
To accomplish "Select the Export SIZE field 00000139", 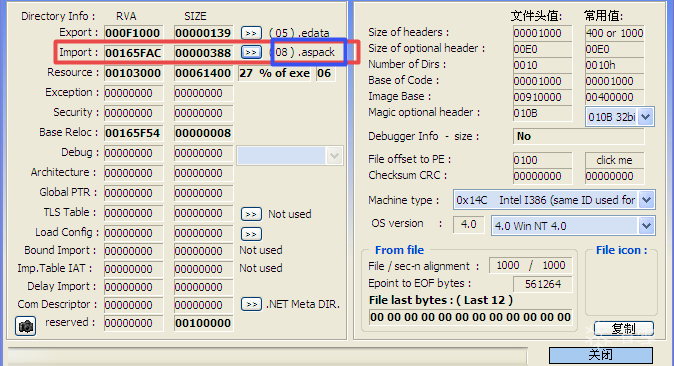I will 203,33.
